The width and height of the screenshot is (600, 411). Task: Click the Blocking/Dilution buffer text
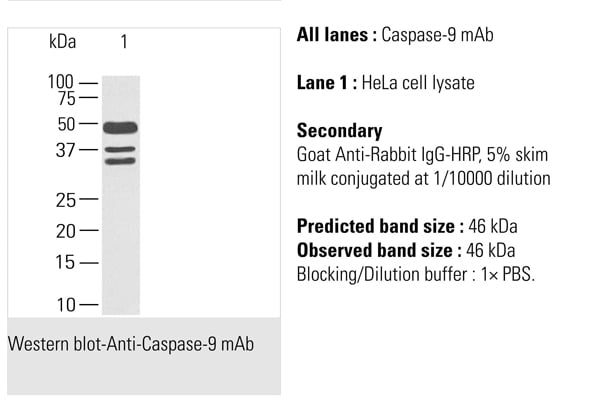point(416,274)
